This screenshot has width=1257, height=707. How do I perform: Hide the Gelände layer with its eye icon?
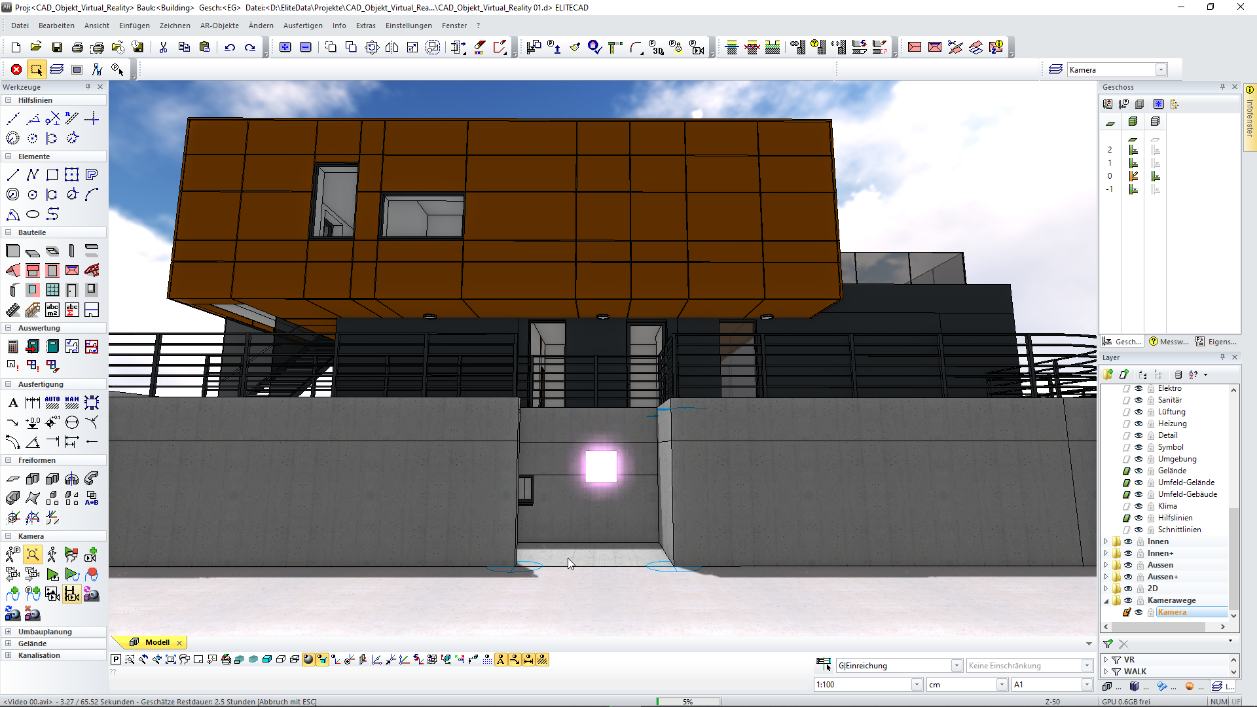[1137, 471]
